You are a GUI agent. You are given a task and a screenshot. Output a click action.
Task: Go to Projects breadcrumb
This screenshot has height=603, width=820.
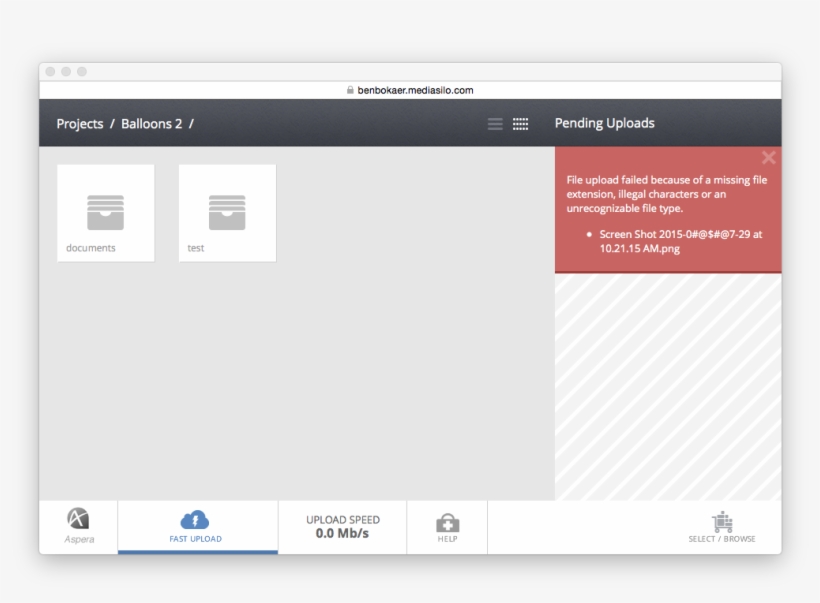(79, 124)
